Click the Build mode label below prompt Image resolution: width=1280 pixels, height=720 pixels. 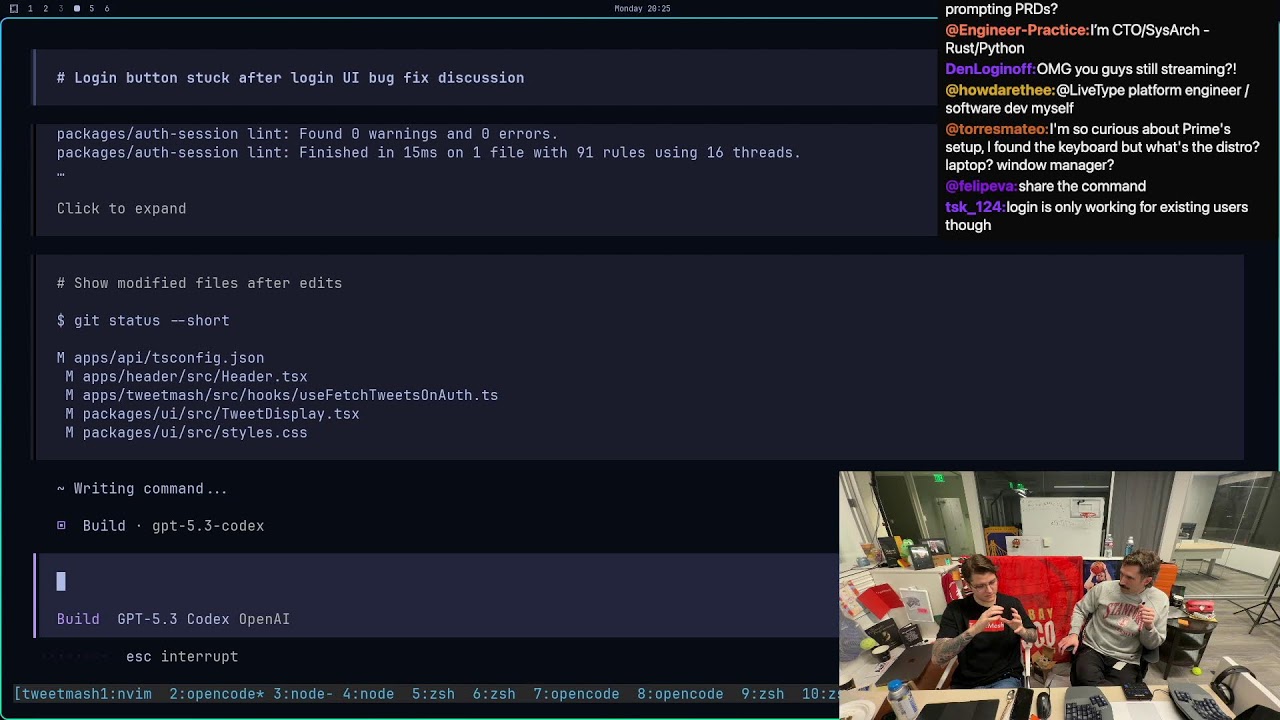pos(78,620)
